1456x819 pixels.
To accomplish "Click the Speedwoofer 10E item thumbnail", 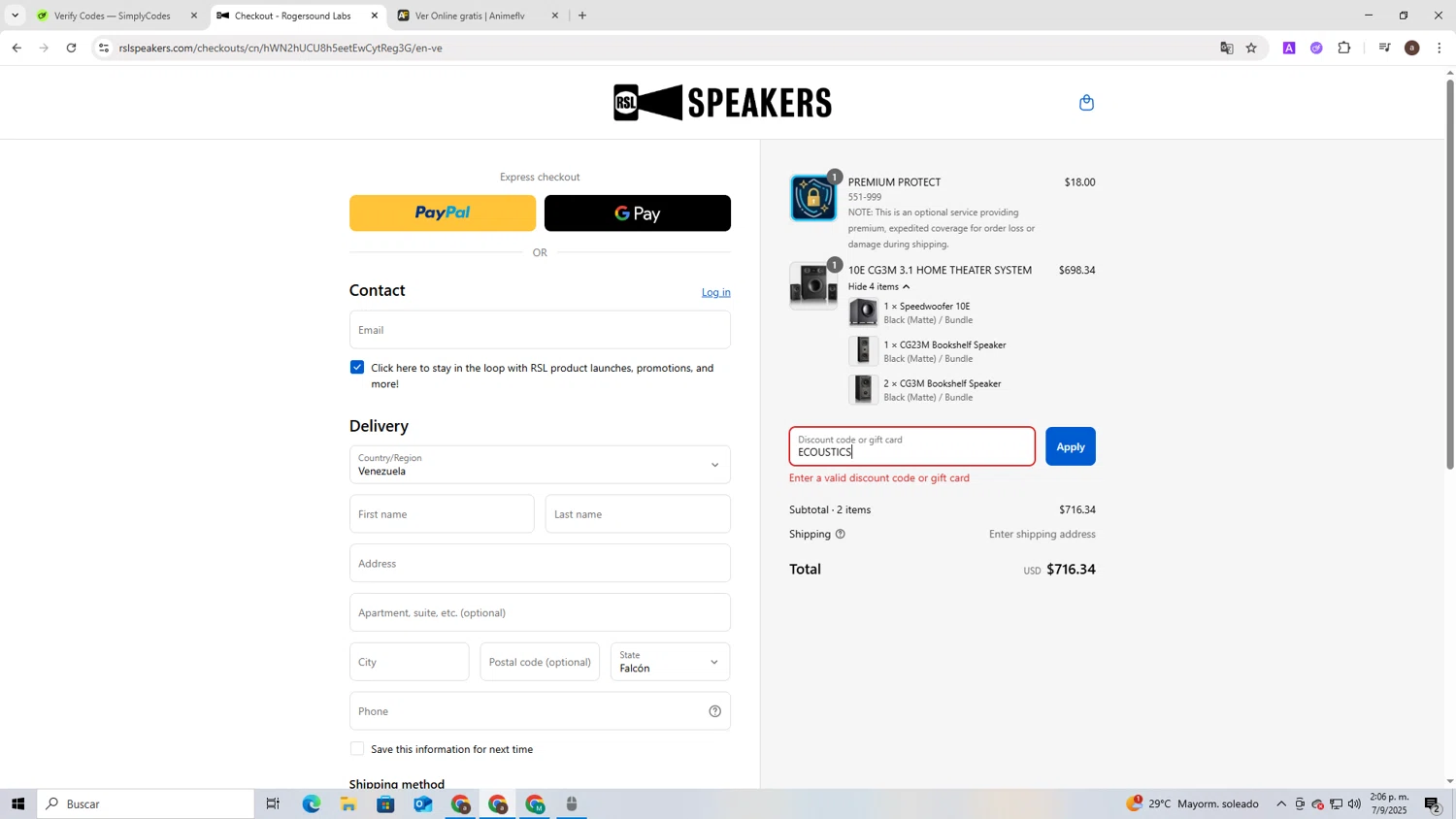I will click(x=863, y=312).
